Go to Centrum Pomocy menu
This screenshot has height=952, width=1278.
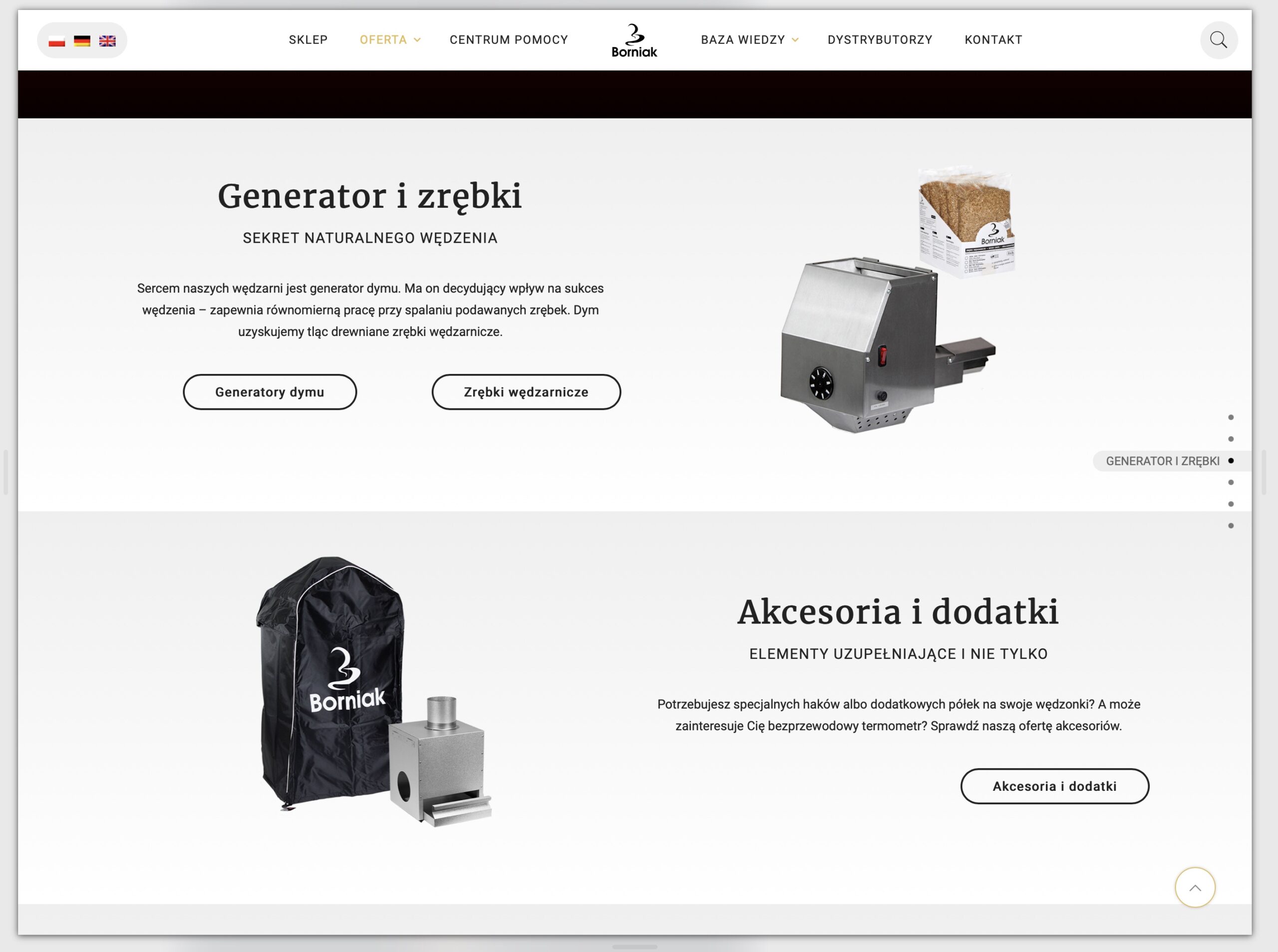(509, 40)
